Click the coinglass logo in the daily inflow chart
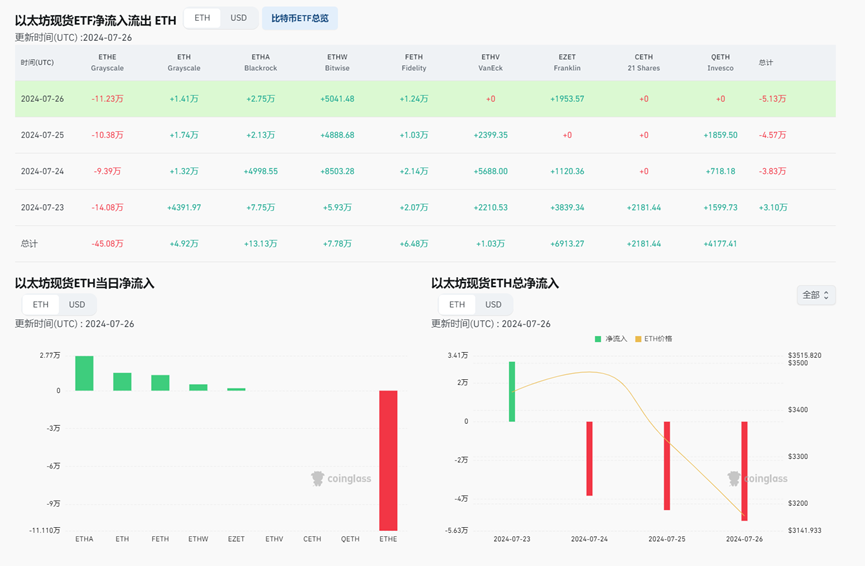 [341, 478]
